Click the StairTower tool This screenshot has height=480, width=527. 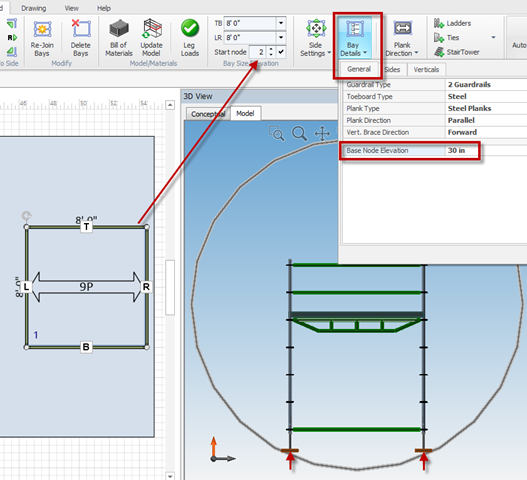(x=456, y=52)
